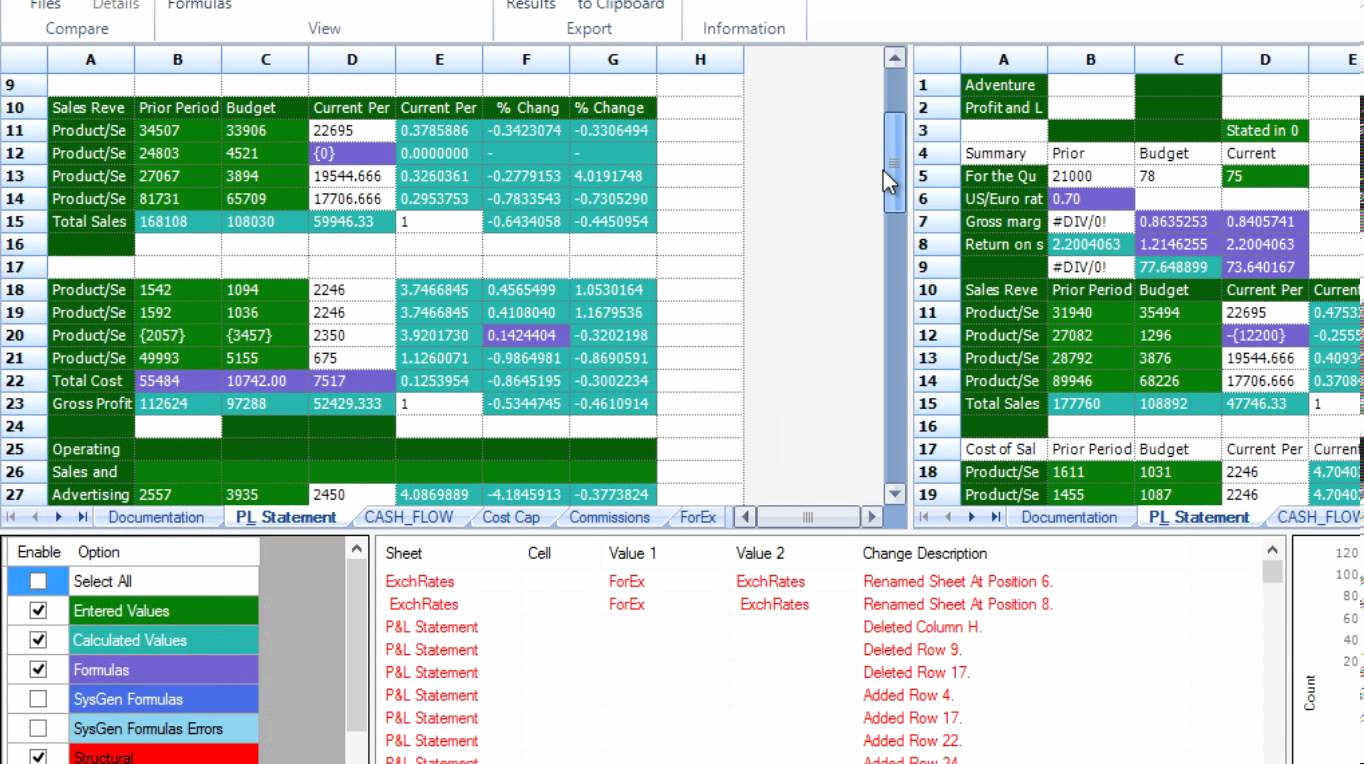Switch to CASH_FLOW sheet in left pane
The width and height of the screenshot is (1364, 764).
pyautogui.click(x=409, y=517)
